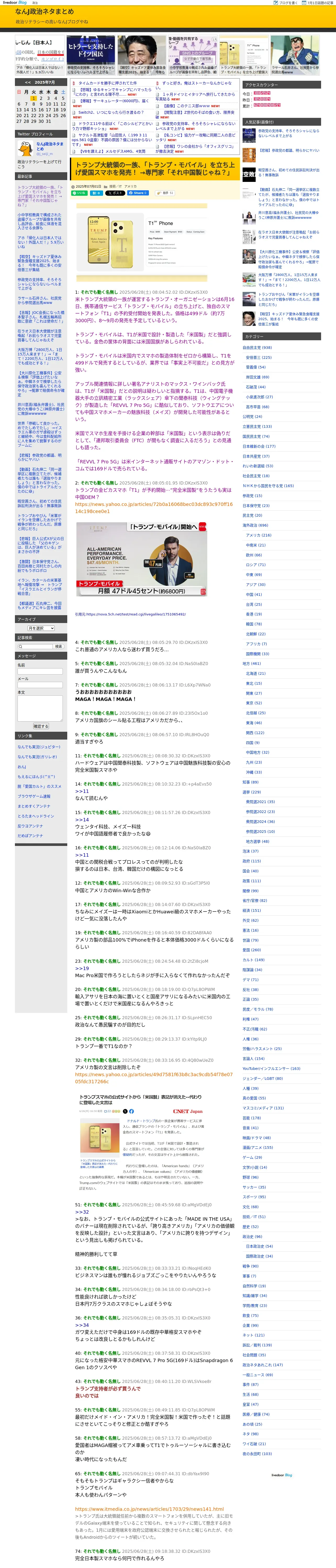Click the 検索 search button

(x=59, y=647)
